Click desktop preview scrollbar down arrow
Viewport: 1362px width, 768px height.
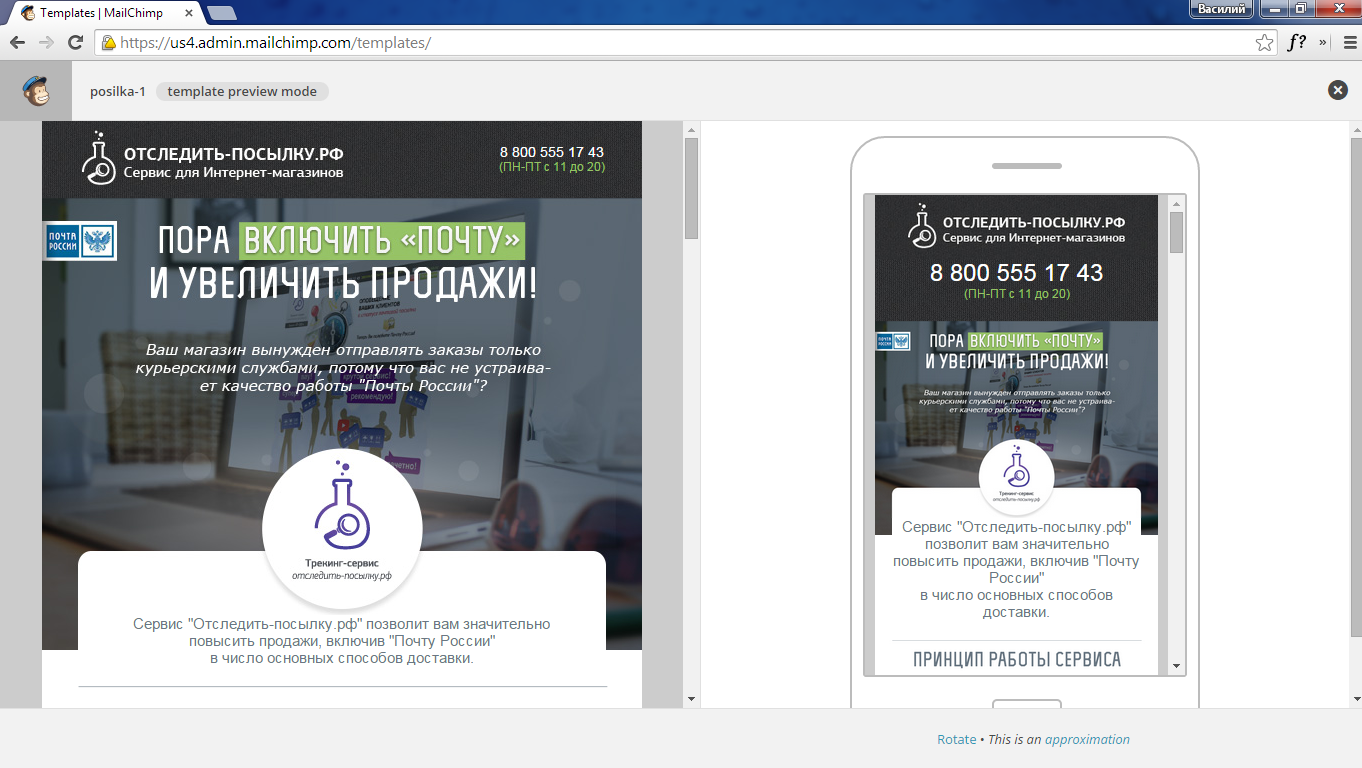click(691, 698)
